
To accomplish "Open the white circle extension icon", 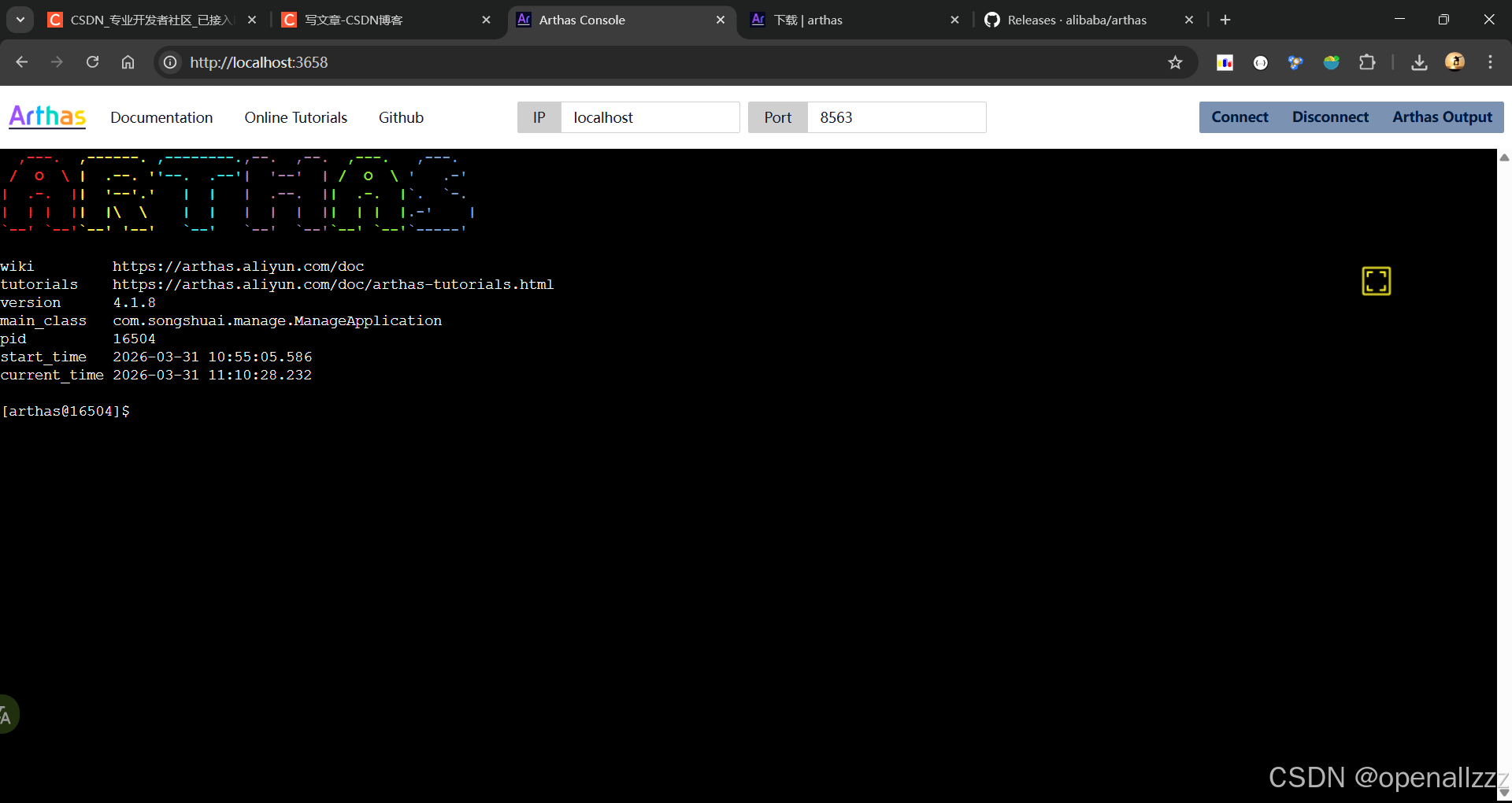I will 1261,62.
